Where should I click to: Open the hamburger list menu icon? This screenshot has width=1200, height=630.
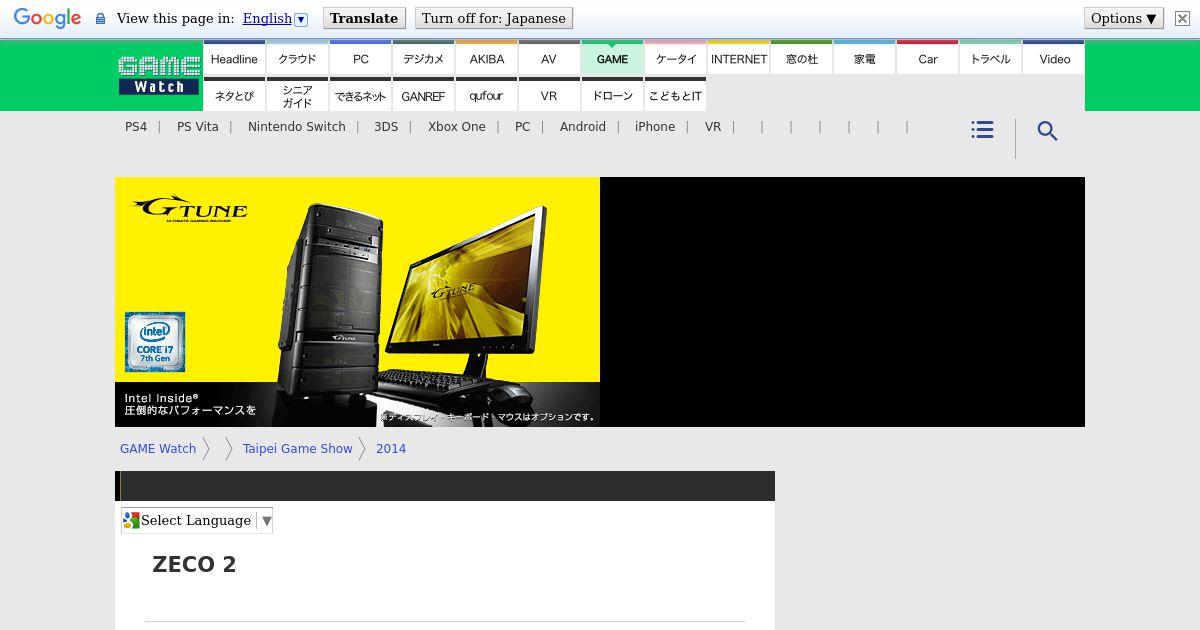(982, 130)
